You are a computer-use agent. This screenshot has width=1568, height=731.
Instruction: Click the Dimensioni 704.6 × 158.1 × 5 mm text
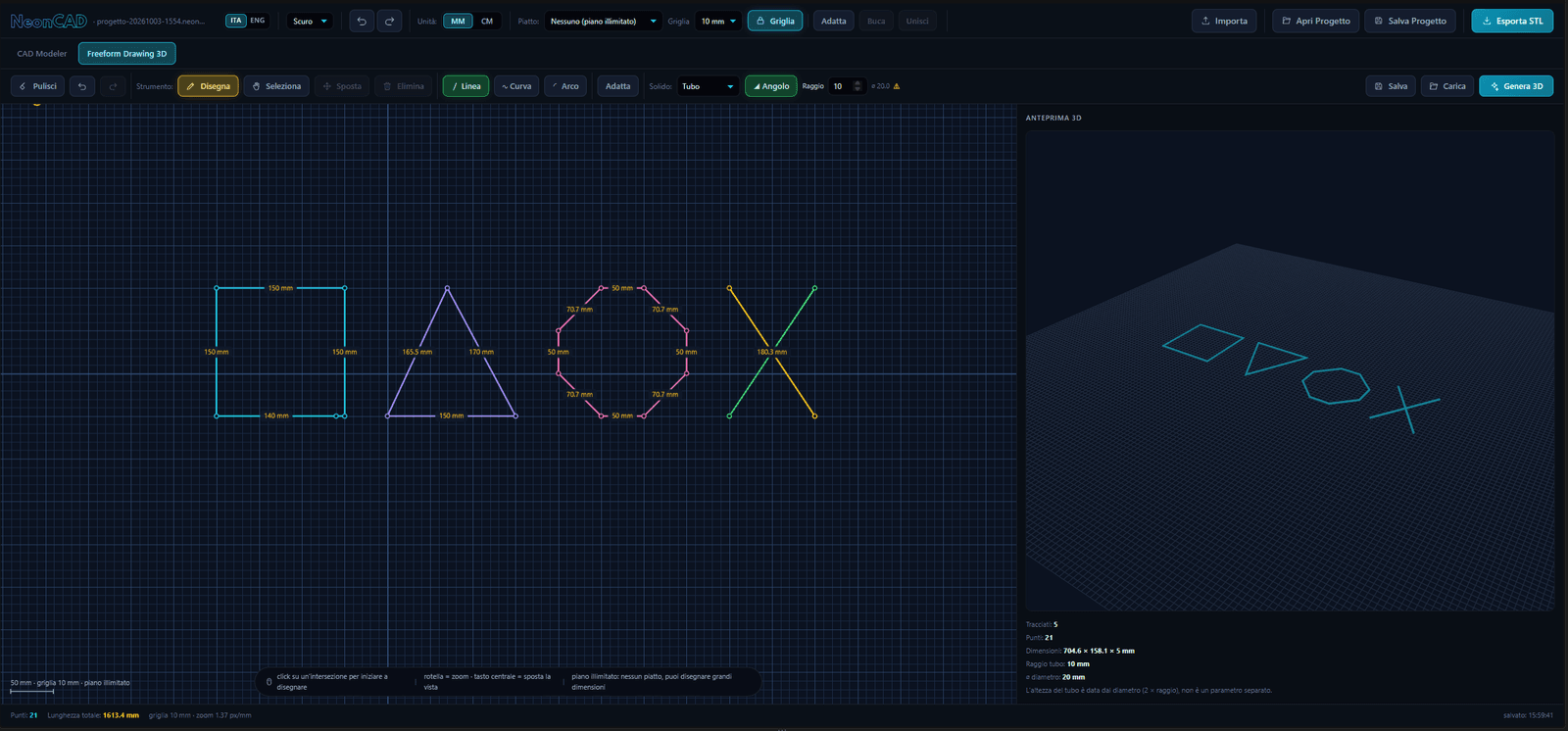pyautogui.click(x=1080, y=651)
